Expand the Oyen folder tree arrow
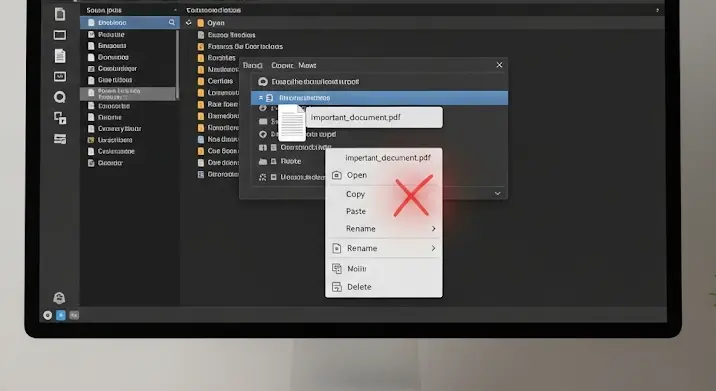This screenshot has height=391, width=716. coord(189,22)
